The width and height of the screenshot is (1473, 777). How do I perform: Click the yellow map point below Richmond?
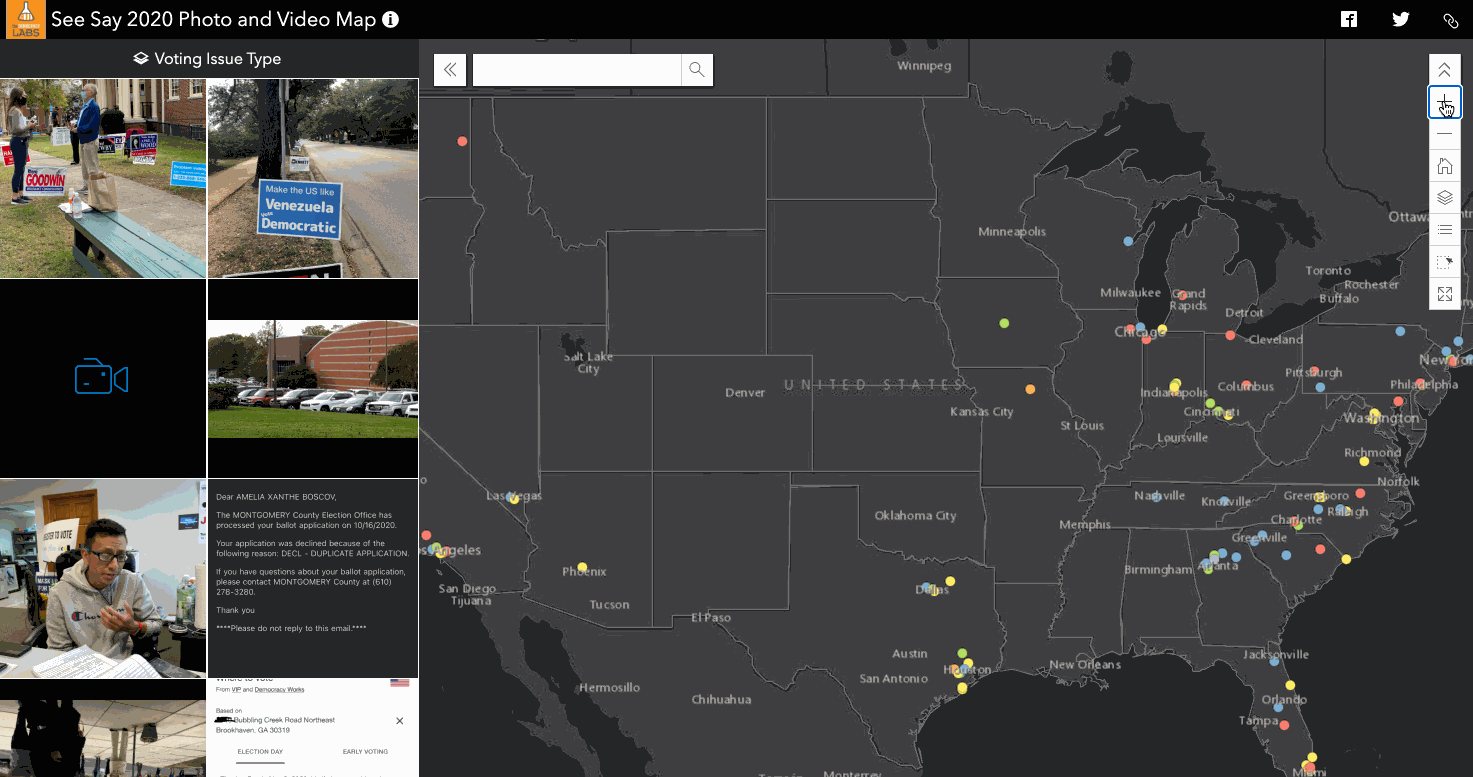pyautogui.click(x=1364, y=461)
